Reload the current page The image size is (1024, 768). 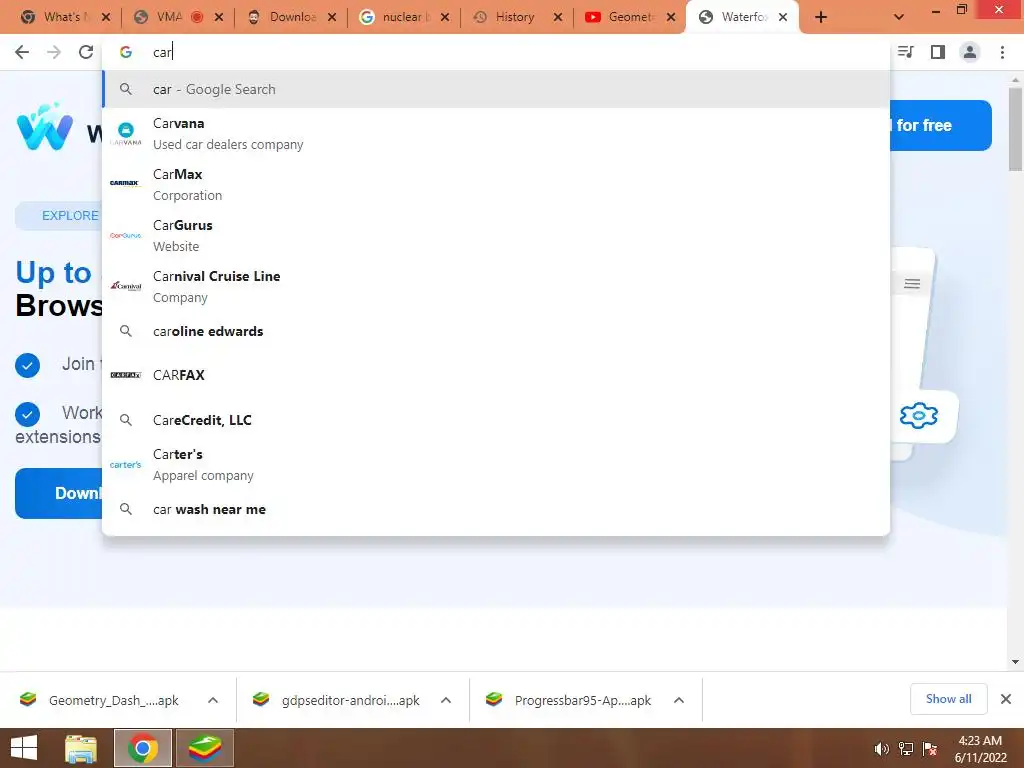[86, 52]
